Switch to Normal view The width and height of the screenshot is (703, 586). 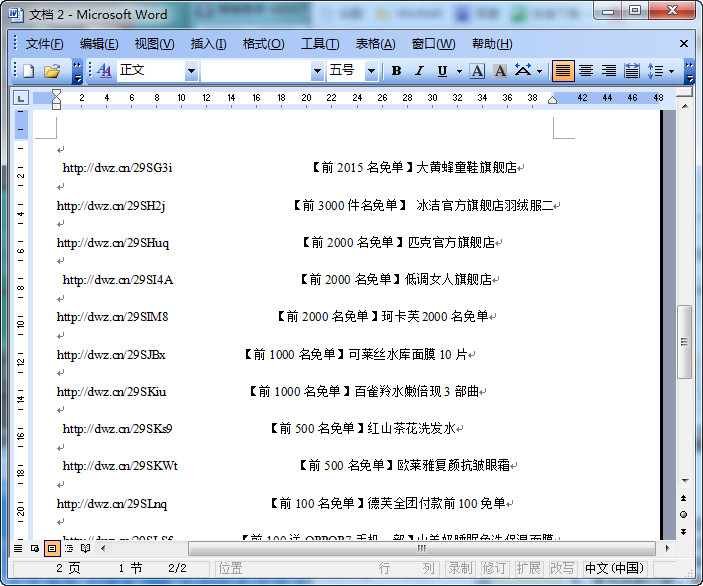(18, 548)
